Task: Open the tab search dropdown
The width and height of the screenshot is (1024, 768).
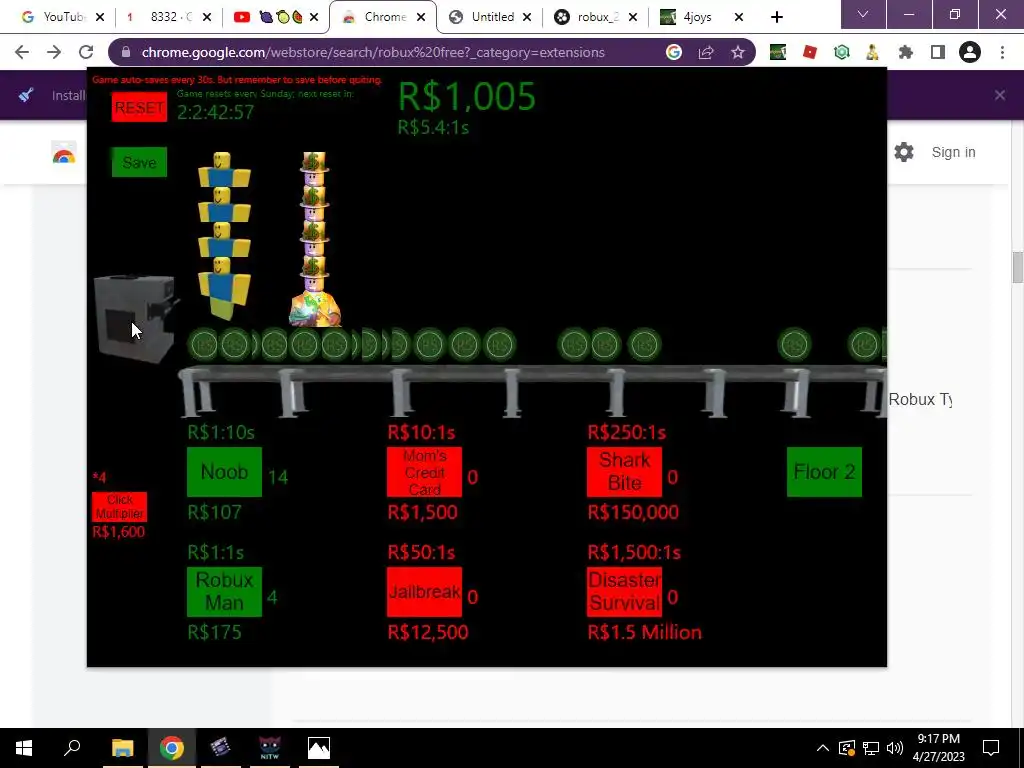Action: click(x=863, y=14)
